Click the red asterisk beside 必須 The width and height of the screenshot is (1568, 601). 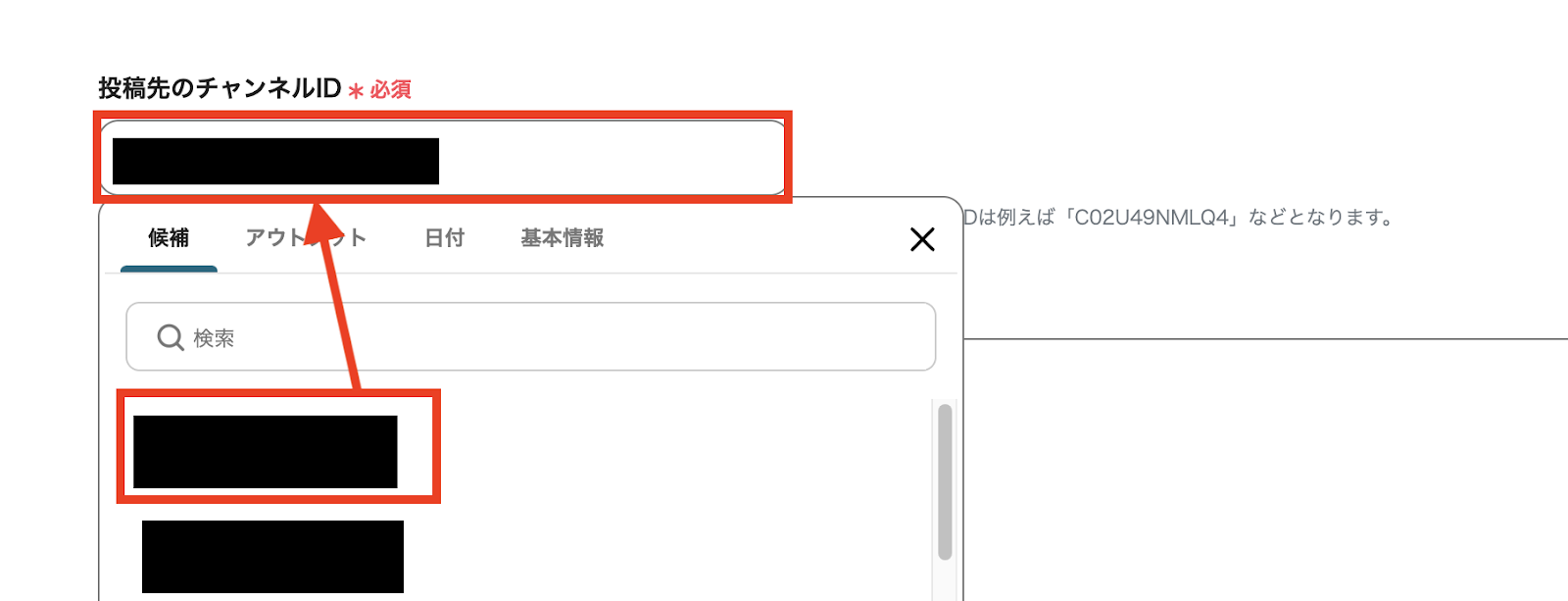(x=357, y=91)
